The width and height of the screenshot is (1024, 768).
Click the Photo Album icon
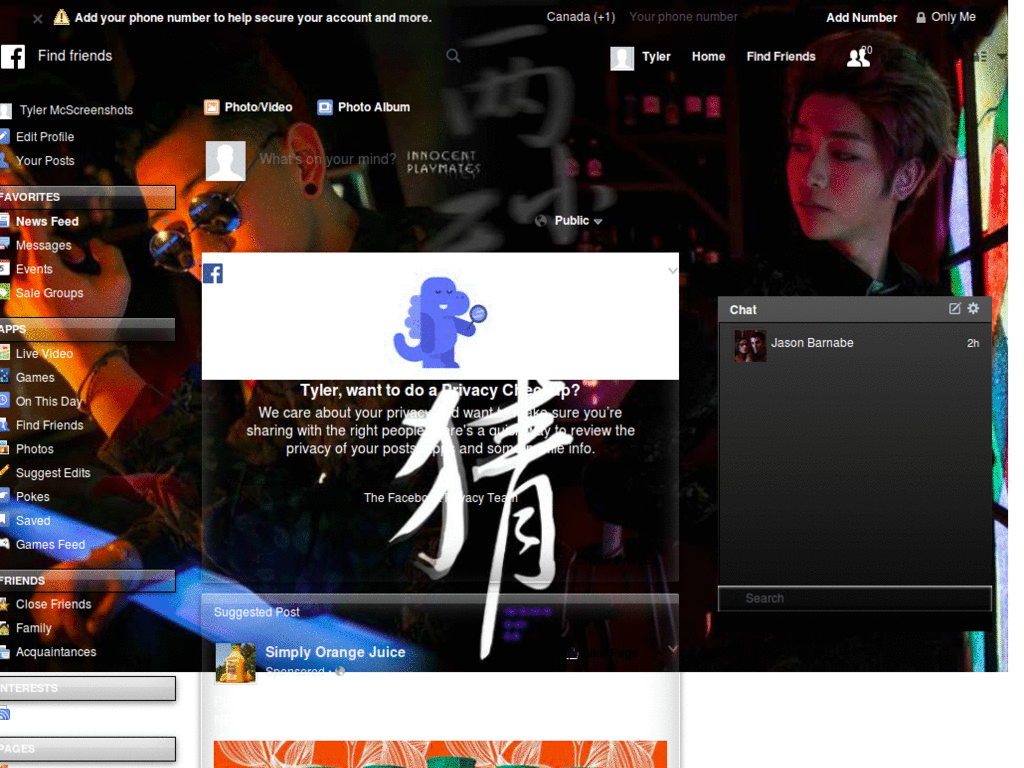tap(323, 106)
